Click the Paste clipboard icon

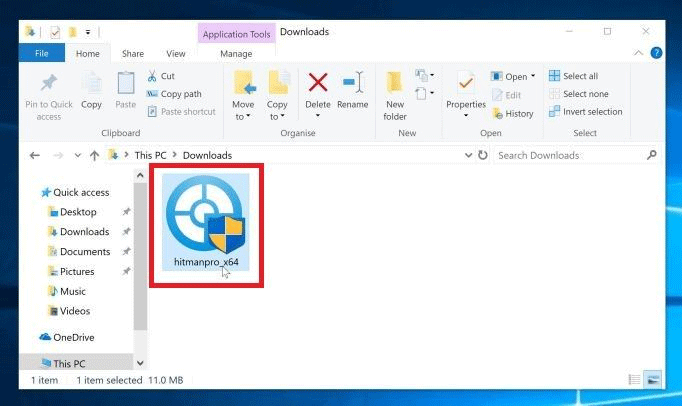pos(126,83)
